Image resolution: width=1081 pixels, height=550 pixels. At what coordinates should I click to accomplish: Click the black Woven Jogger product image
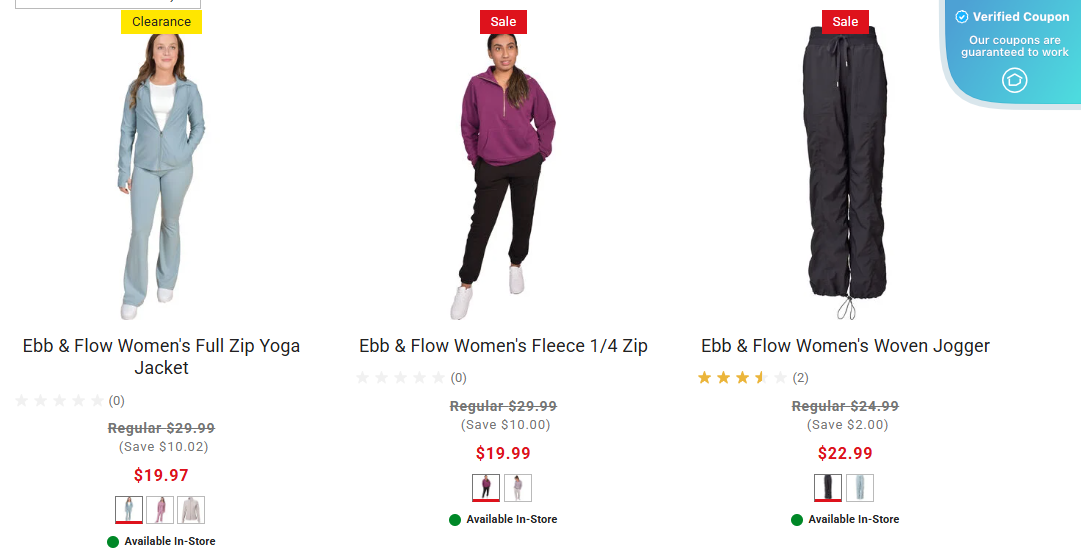(845, 172)
